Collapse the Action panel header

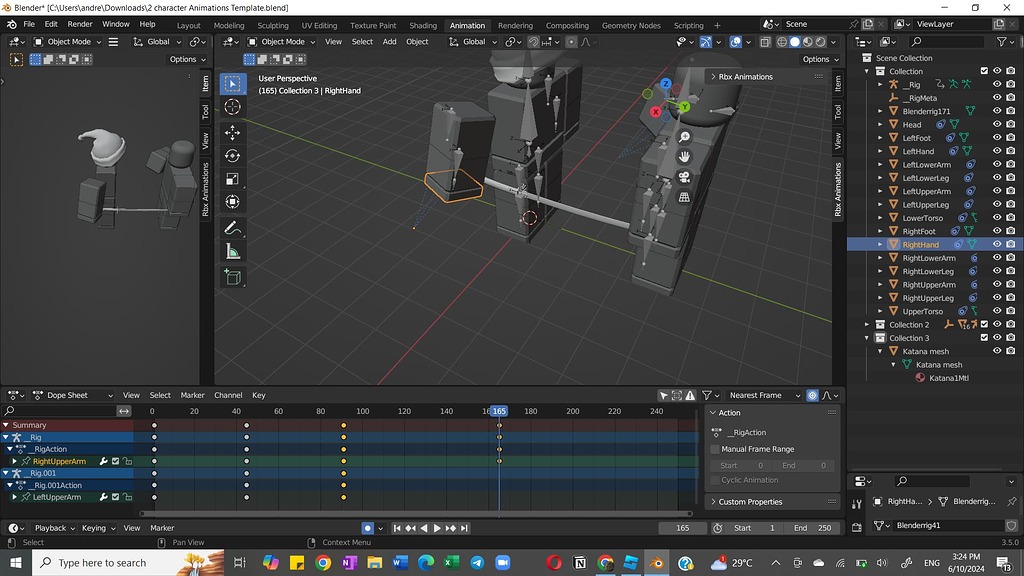point(712,412)
